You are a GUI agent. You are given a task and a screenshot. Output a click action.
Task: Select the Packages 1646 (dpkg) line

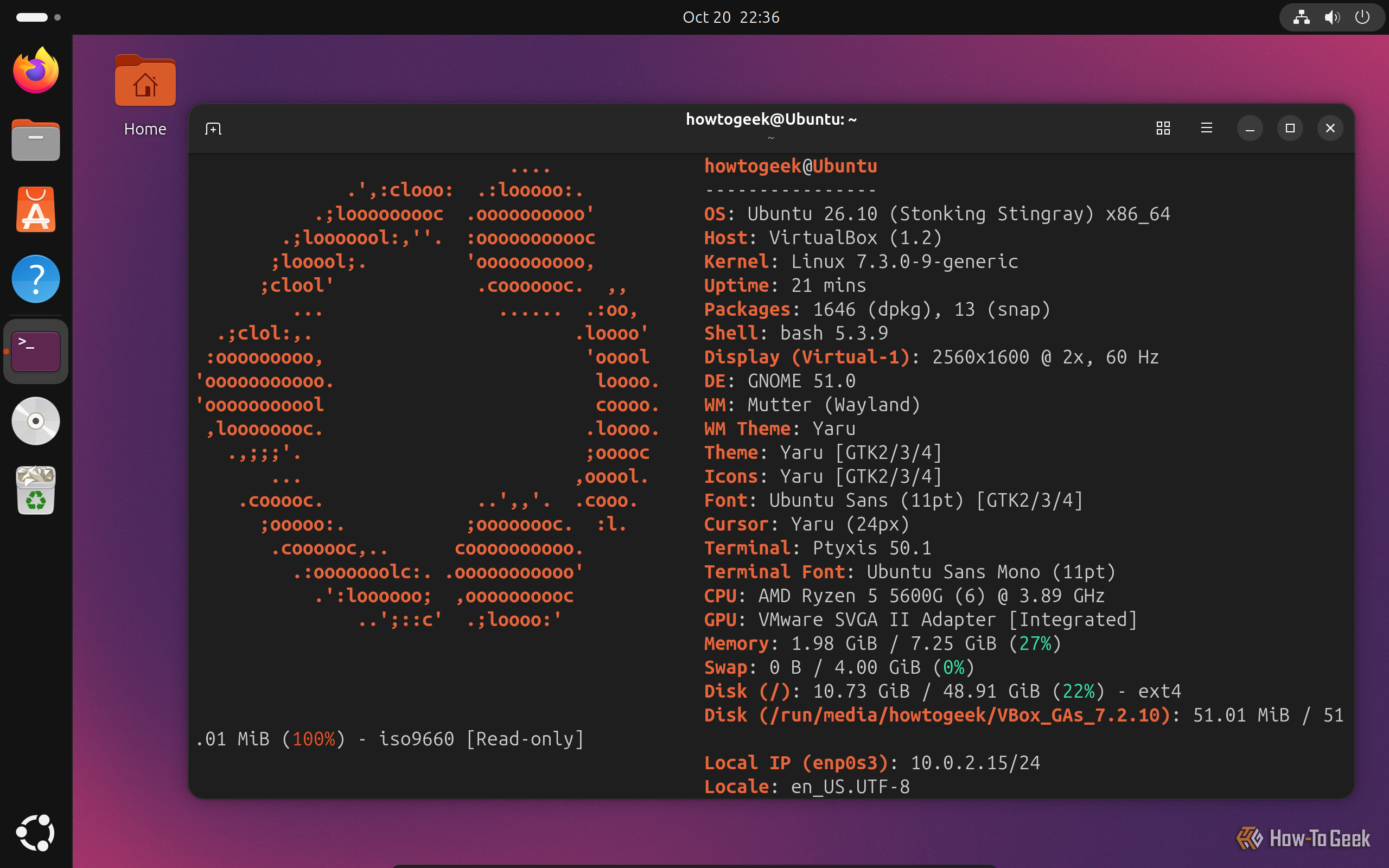tap(877, 309)
